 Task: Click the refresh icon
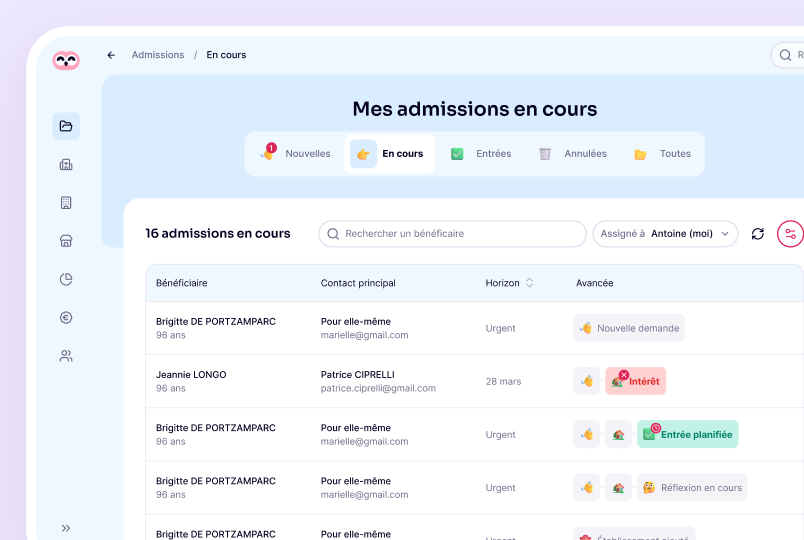click(x=758, y=234)
